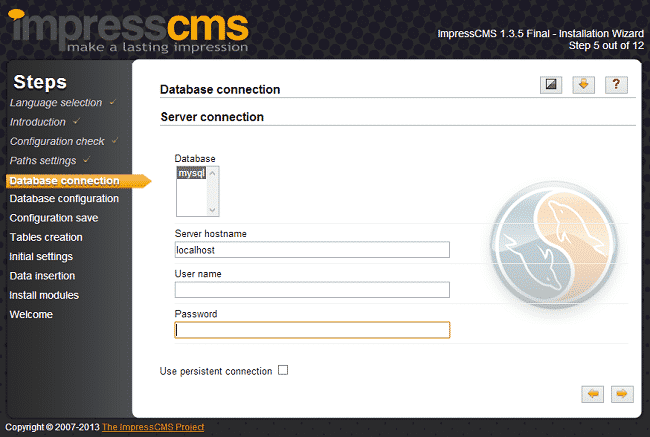This screenshot has width=650, height=437.
Task: Focus the Server hostname field
Action: coord(312,250)
